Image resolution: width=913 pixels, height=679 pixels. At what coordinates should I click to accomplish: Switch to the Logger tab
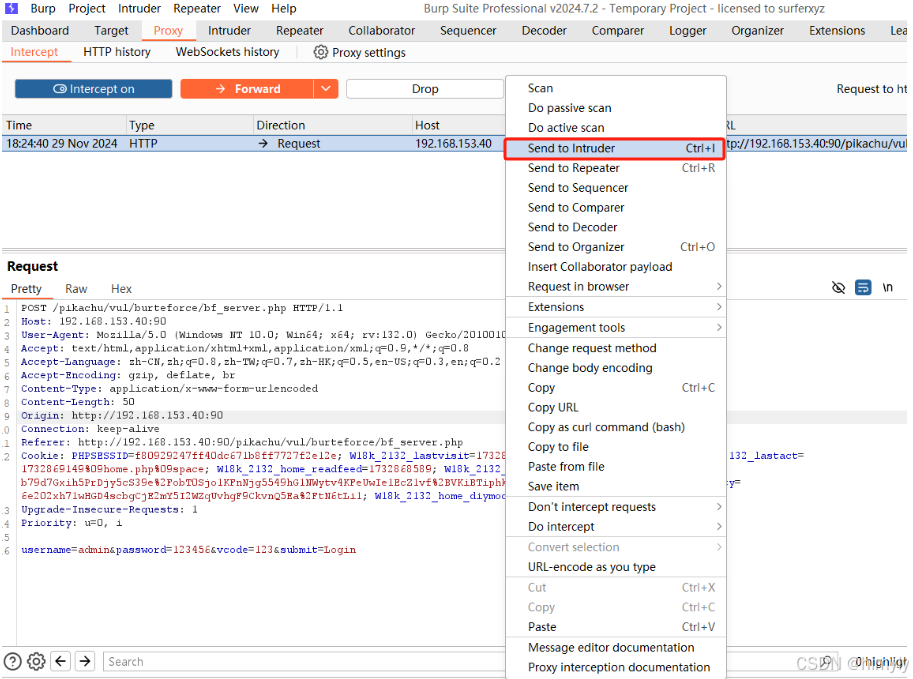pos(688,31)
